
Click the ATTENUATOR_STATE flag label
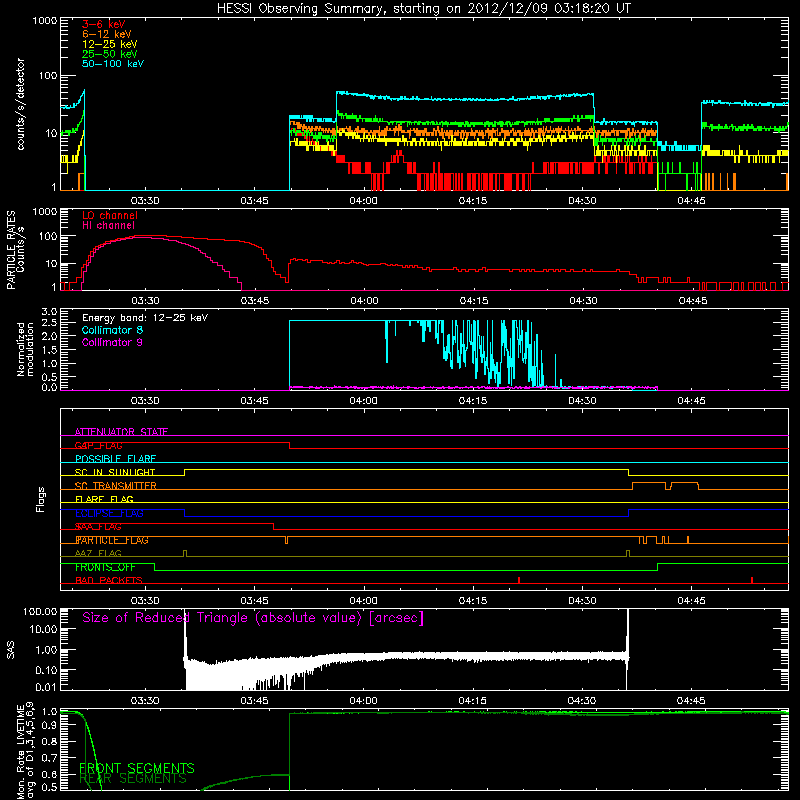pyautogui.click(x=121, y=432)
